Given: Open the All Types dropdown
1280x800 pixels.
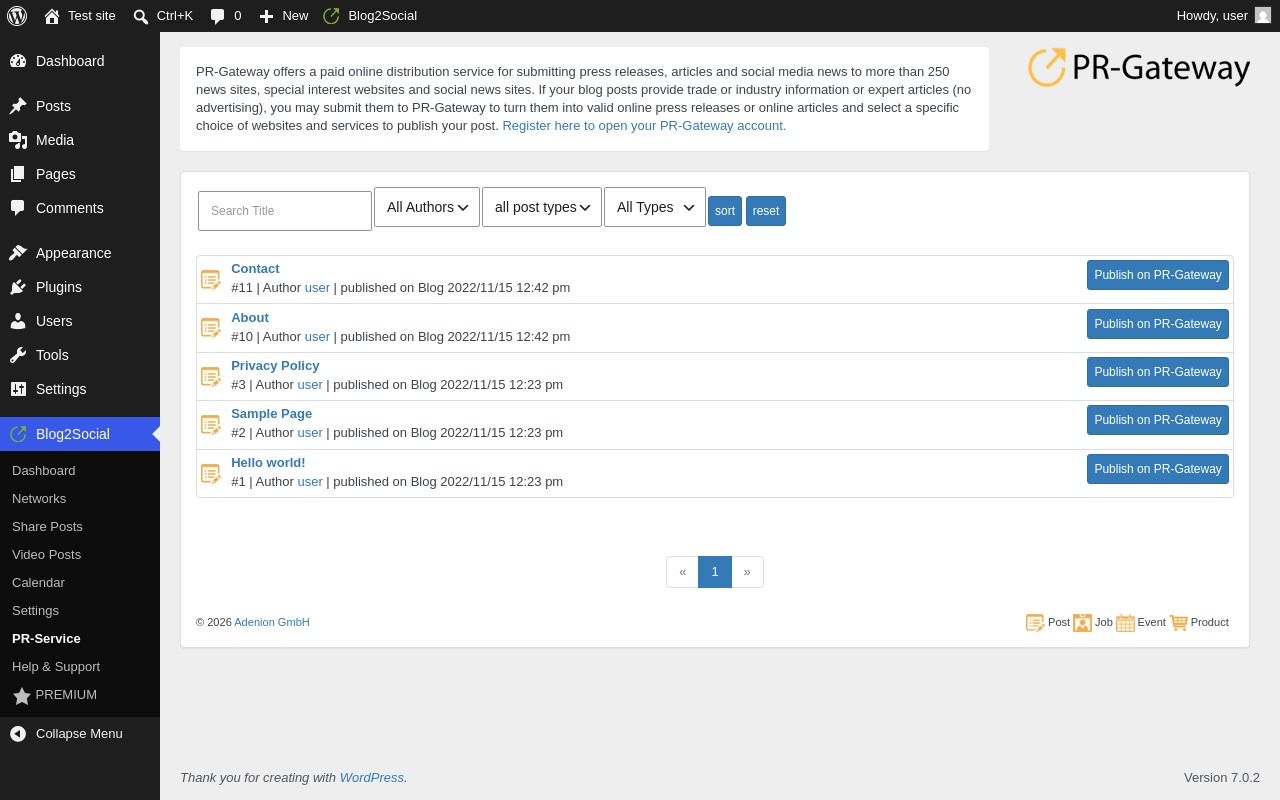Looking at the screenshot, I should 655,207.
